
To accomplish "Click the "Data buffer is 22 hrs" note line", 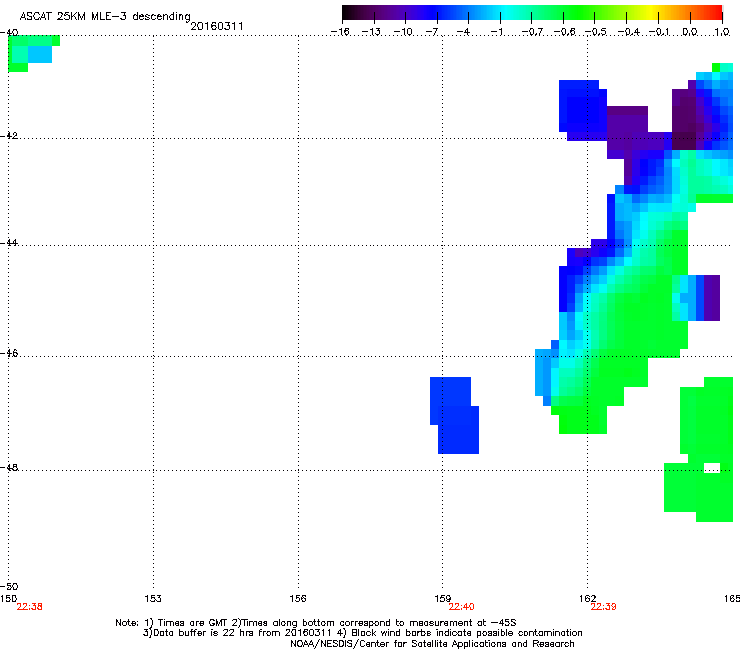I will point(363,633).
